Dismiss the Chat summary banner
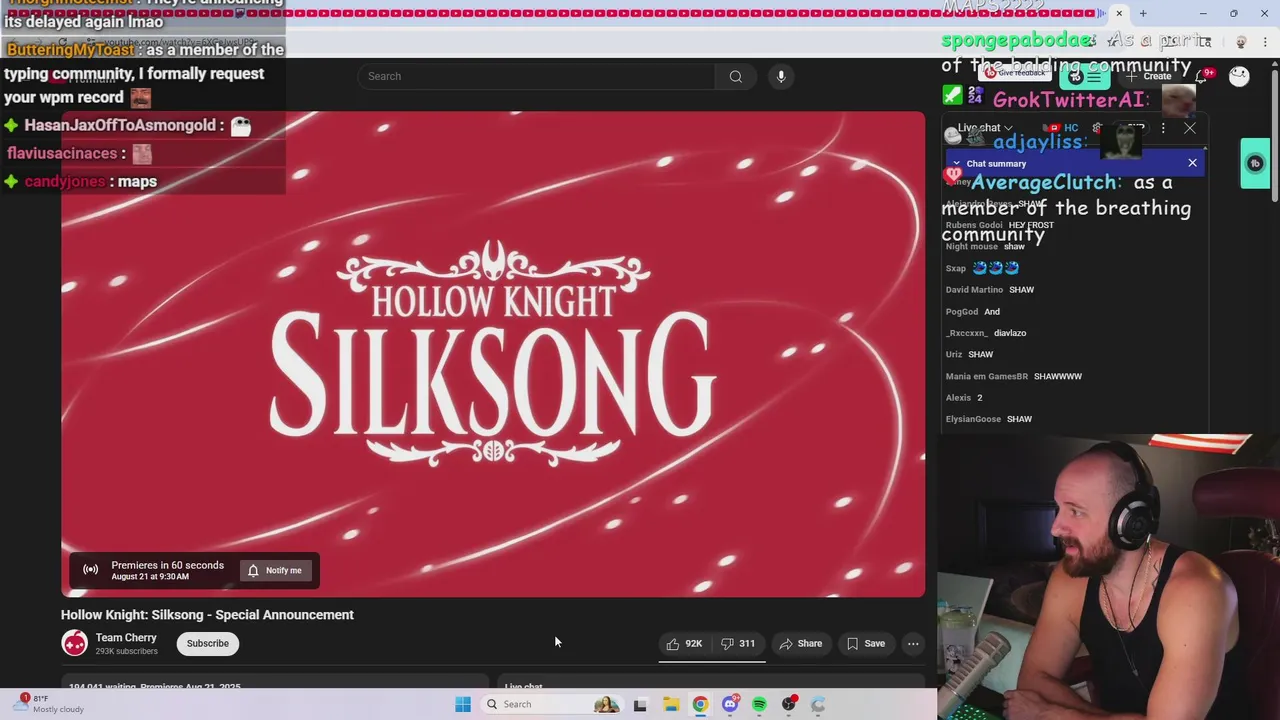Screen dimensions: 1280x720 coord(1192,163)
